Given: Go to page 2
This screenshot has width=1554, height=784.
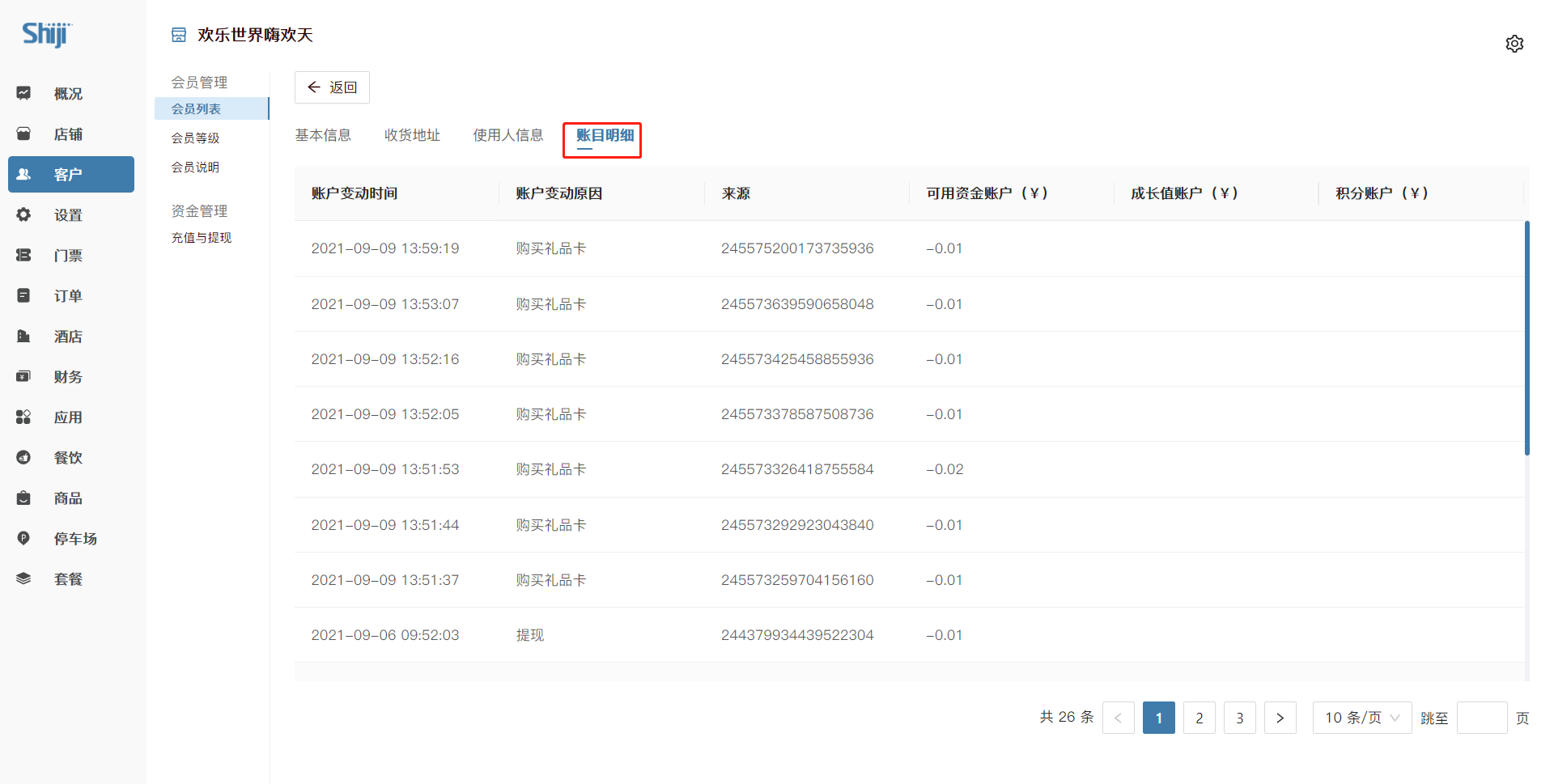Looking at the screenshot, I should (1199, 718).
